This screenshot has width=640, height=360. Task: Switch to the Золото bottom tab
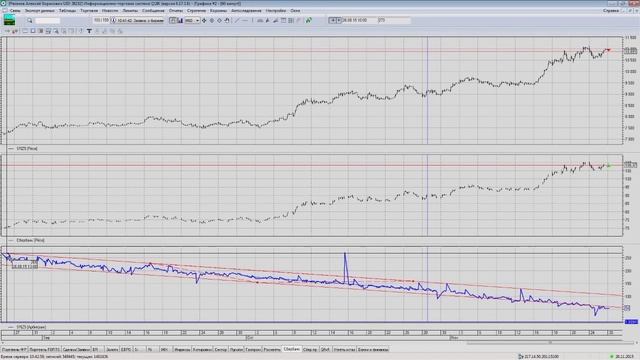(112, 349)
